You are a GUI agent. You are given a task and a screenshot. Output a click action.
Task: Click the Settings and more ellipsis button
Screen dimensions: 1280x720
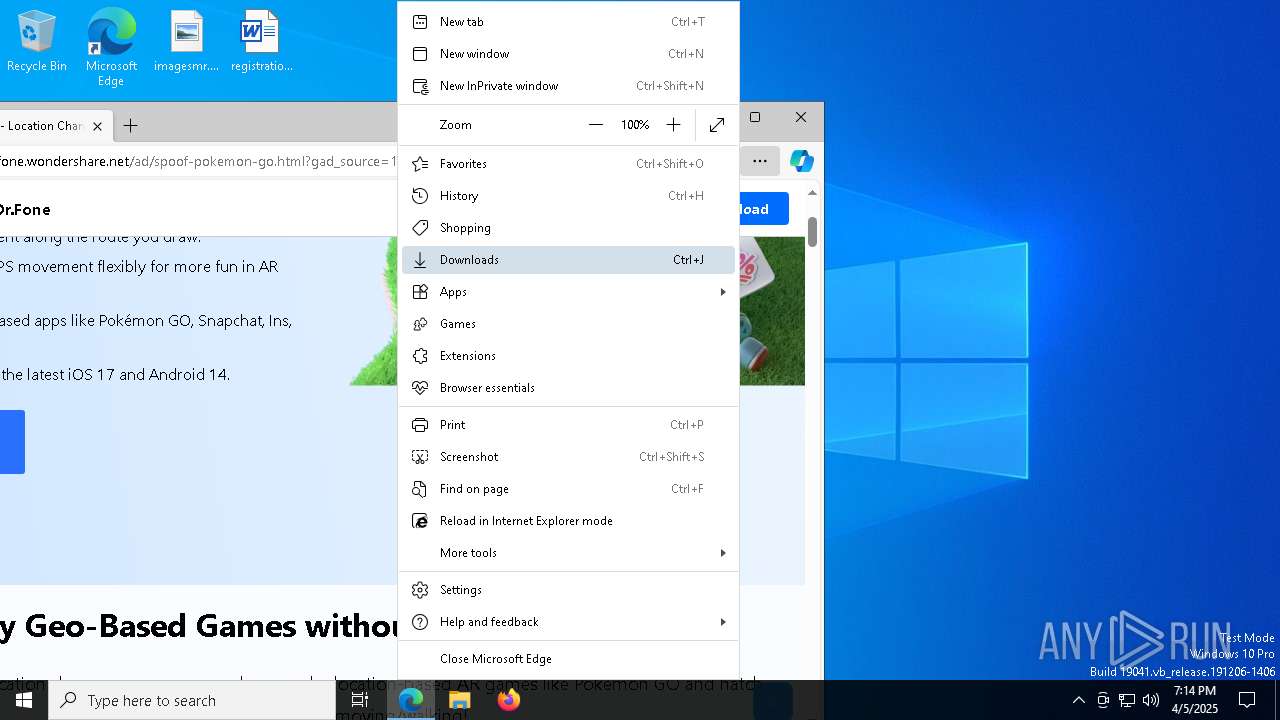coord(760,161)
